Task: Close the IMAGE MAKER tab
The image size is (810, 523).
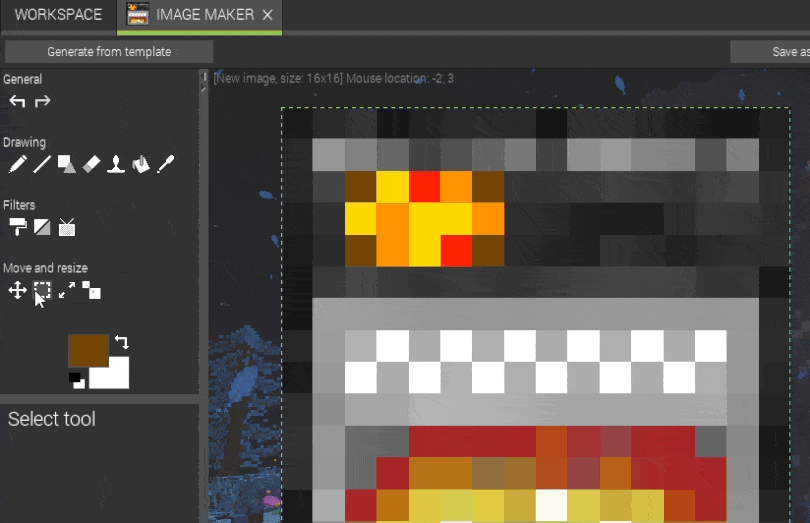Action: coord(267,15)
